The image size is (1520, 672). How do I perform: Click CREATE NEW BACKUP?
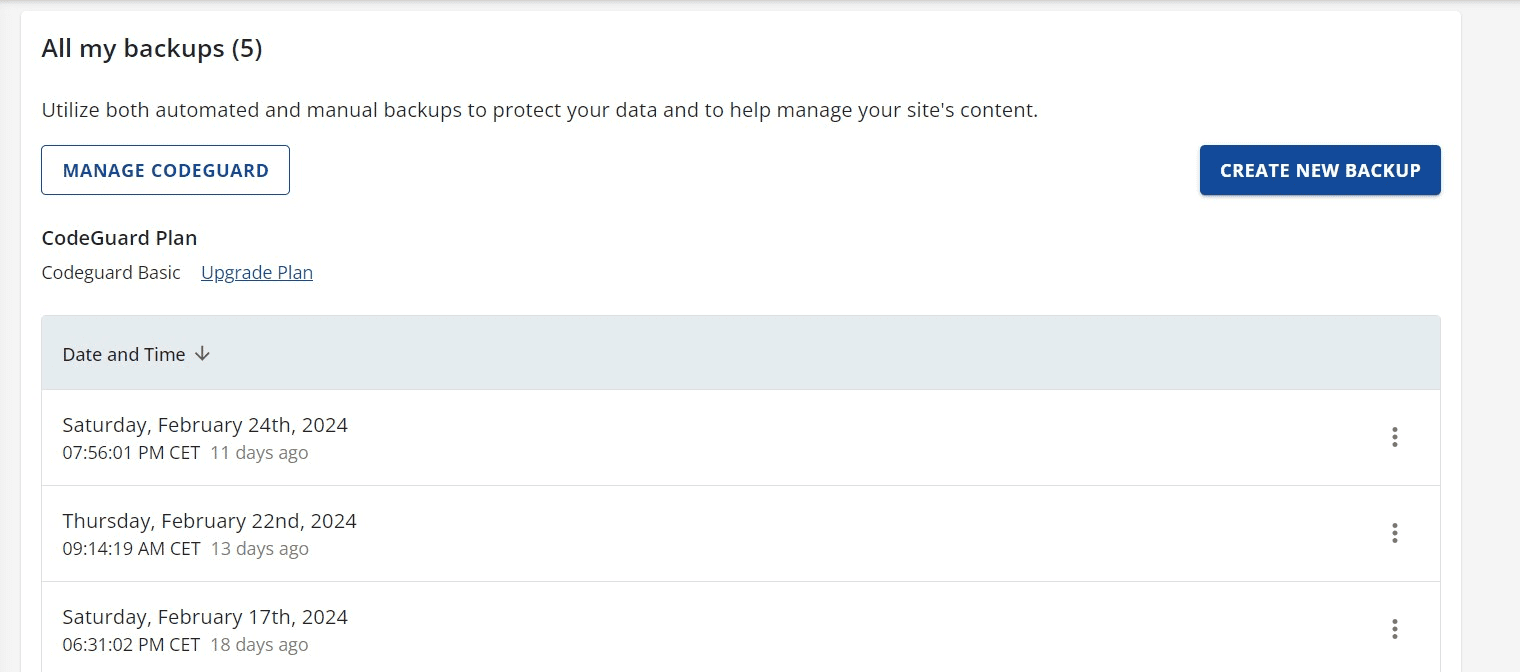(1320, 169)
